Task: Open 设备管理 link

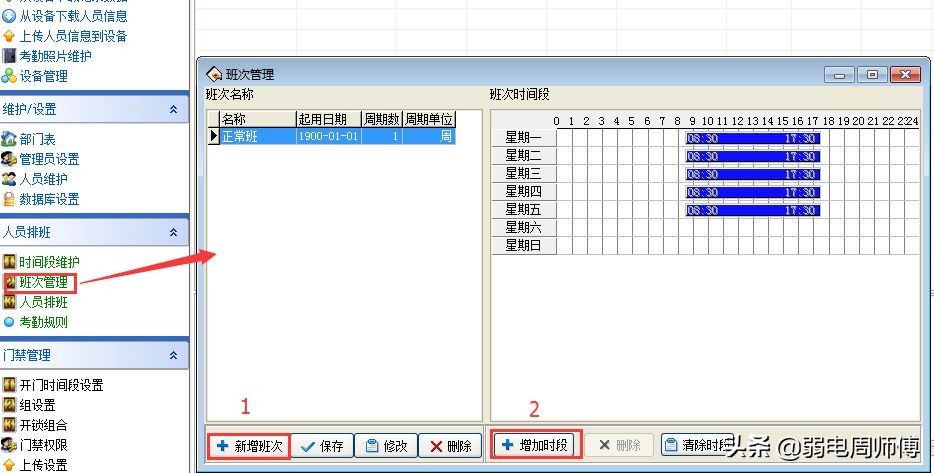Action: pos(43,76)
